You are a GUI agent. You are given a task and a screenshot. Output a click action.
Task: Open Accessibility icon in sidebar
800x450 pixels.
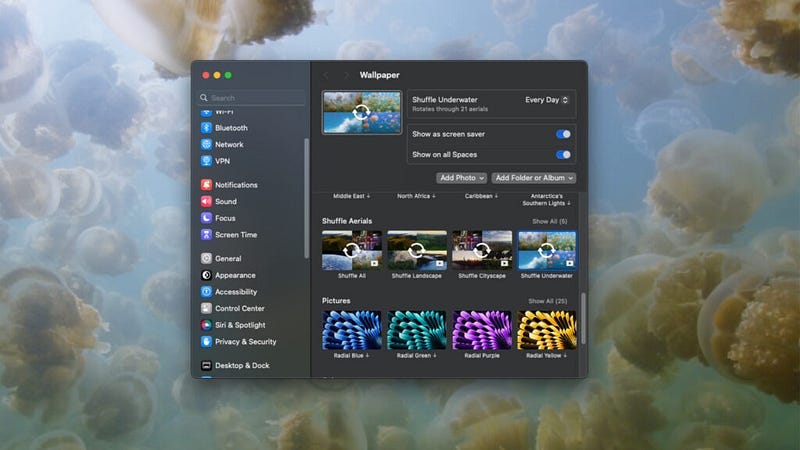click(206, 291)
